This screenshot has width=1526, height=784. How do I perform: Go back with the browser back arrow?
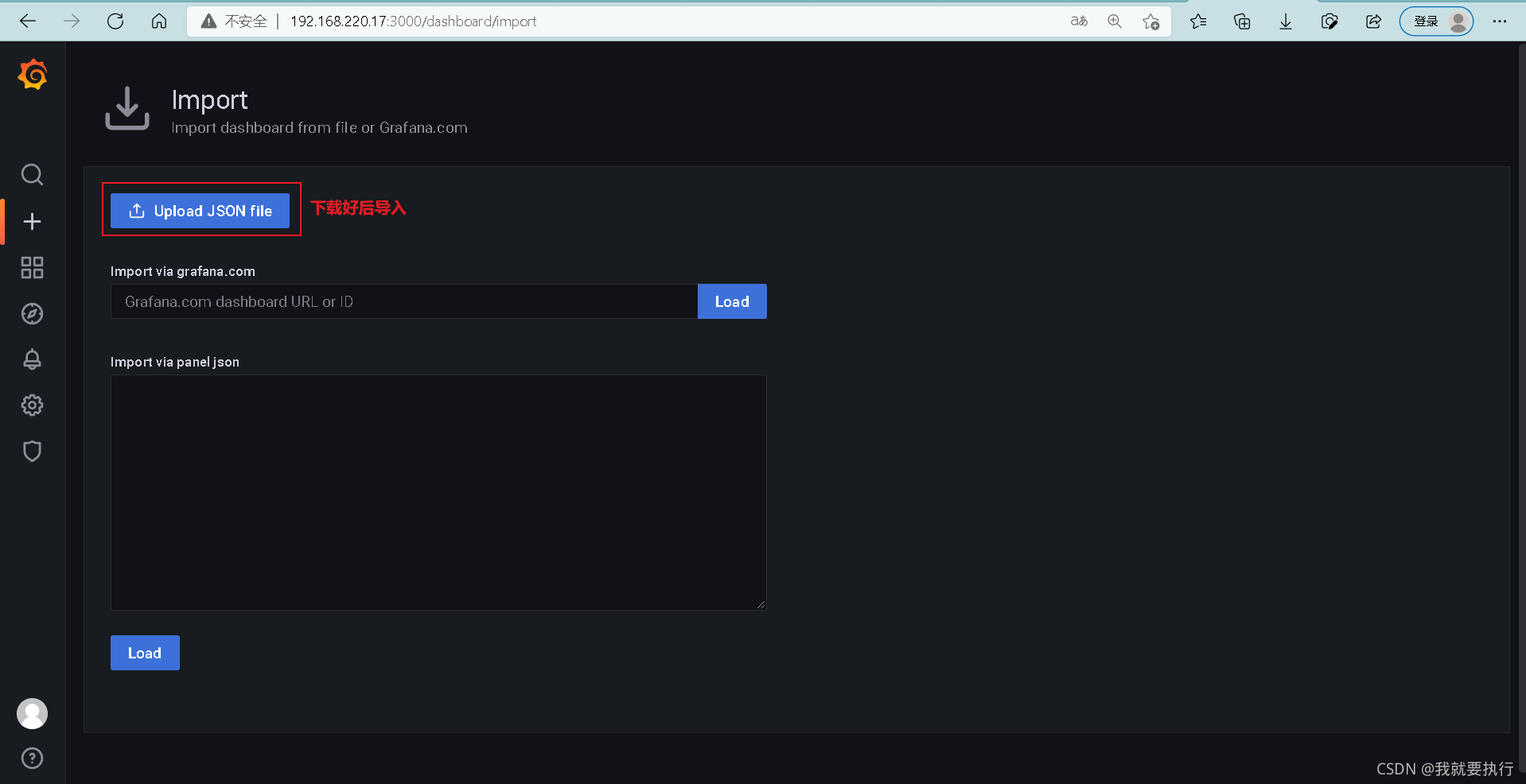[x=28, y=21]
